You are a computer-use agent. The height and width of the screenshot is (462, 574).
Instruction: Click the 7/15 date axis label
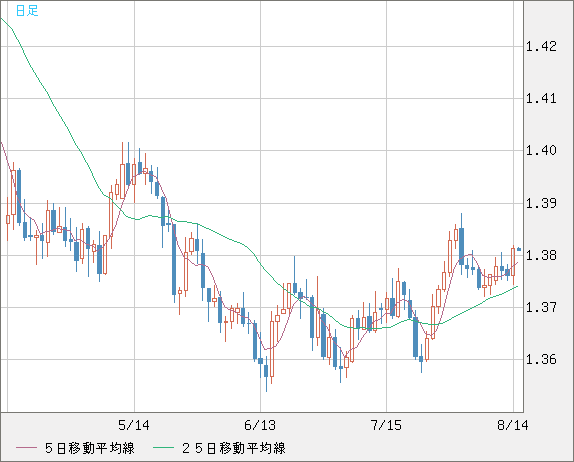pos(386,425)
